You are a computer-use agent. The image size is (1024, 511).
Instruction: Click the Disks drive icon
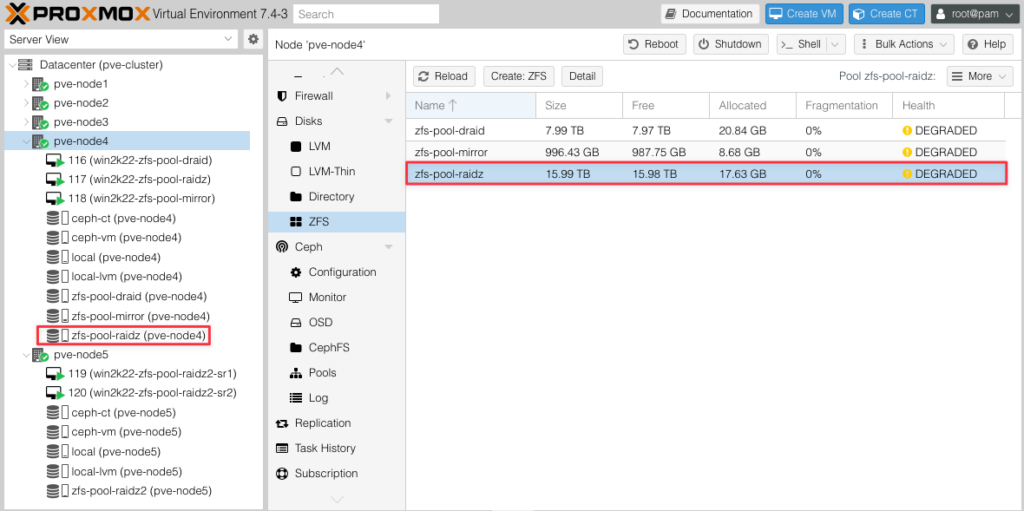point(282,122)
